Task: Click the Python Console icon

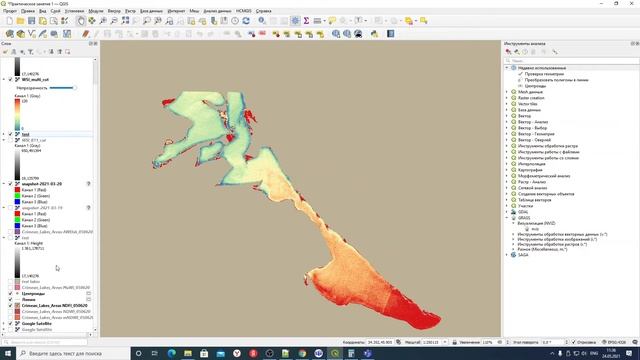Action: coord(374,34)
